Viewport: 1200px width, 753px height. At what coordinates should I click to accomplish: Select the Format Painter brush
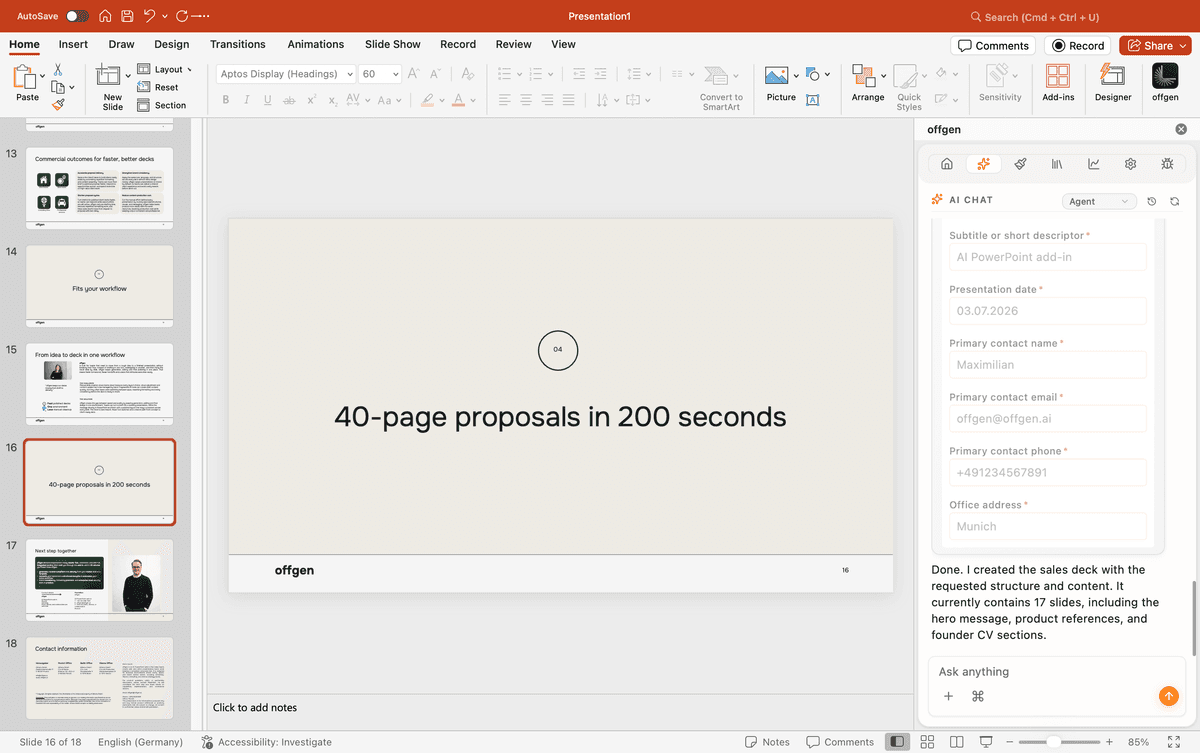tap(58, 104)
